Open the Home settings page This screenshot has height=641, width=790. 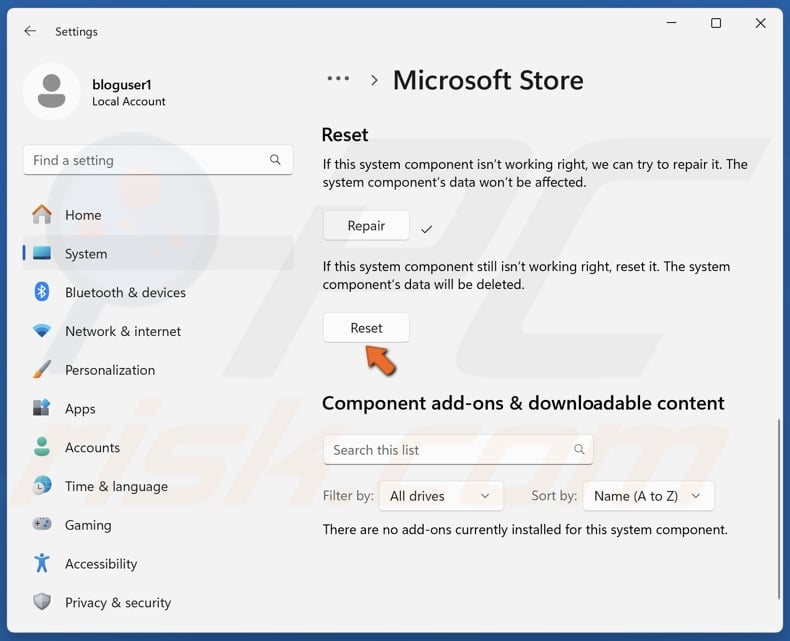[x=82, y=215]
